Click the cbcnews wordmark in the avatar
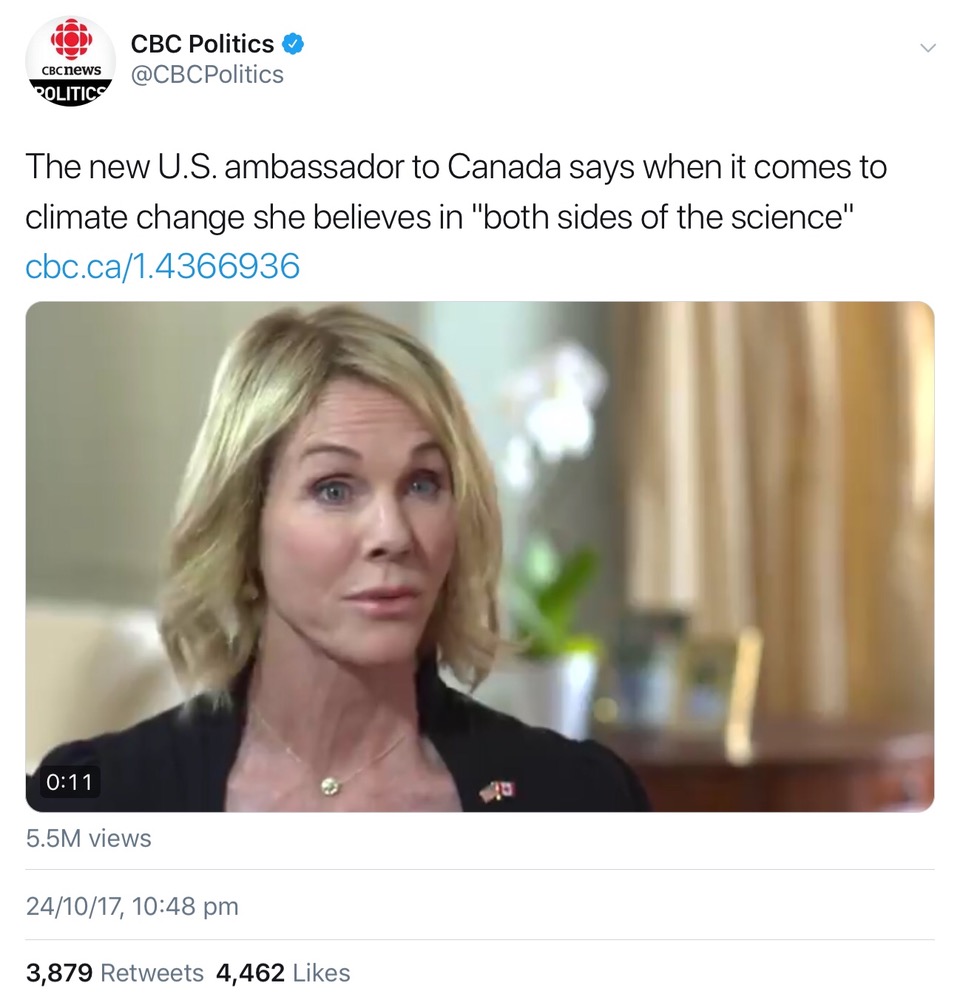Image resolution: width=963 pixels, height=1000 pixels. click(70, 72)
